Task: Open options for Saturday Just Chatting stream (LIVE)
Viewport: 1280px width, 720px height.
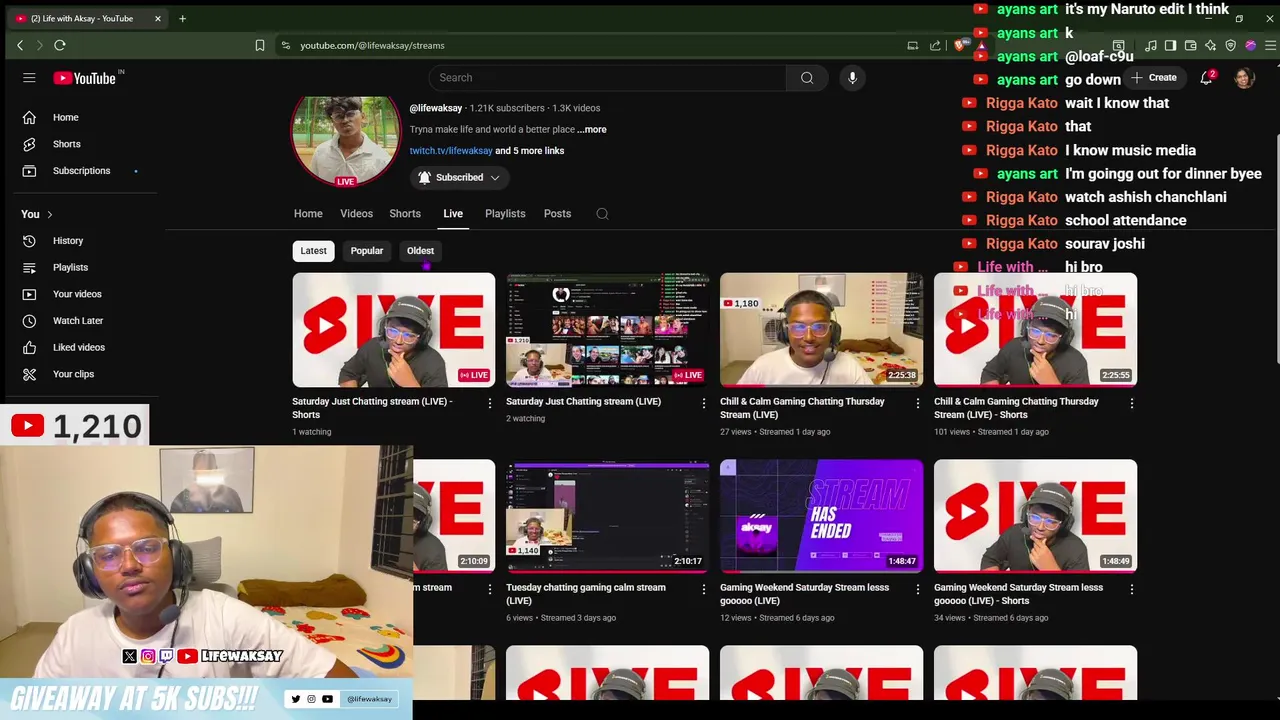Action: (x=703, y=403)
